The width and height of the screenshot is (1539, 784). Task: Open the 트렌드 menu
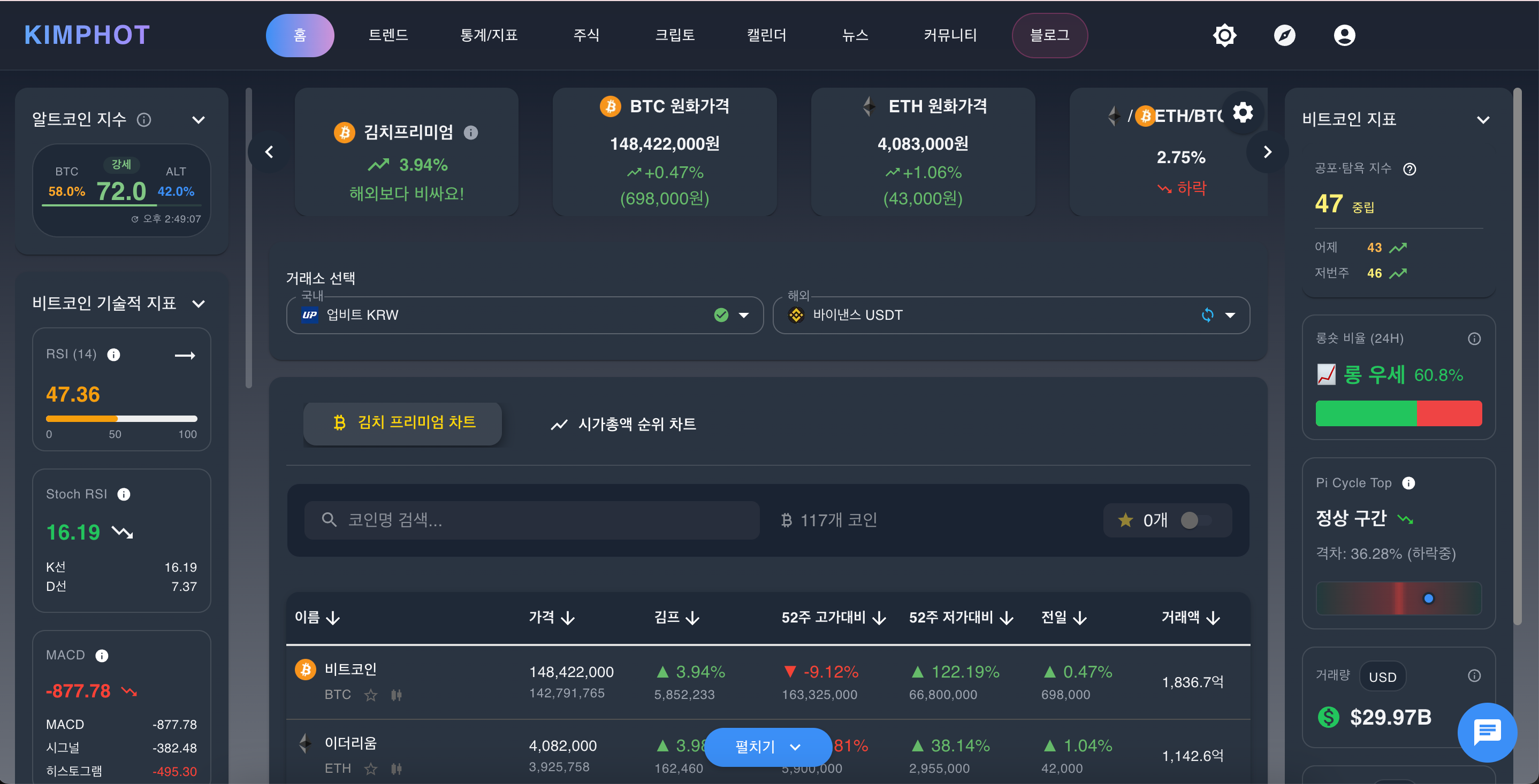388,35
